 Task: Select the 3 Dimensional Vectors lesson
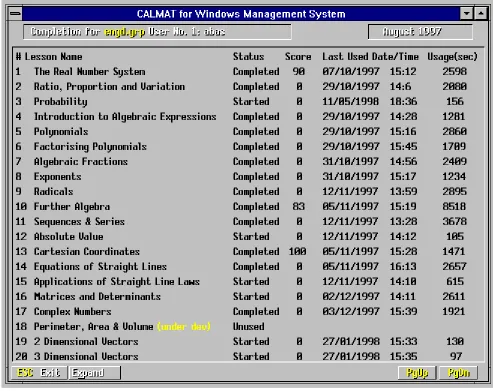click(86, 357)
